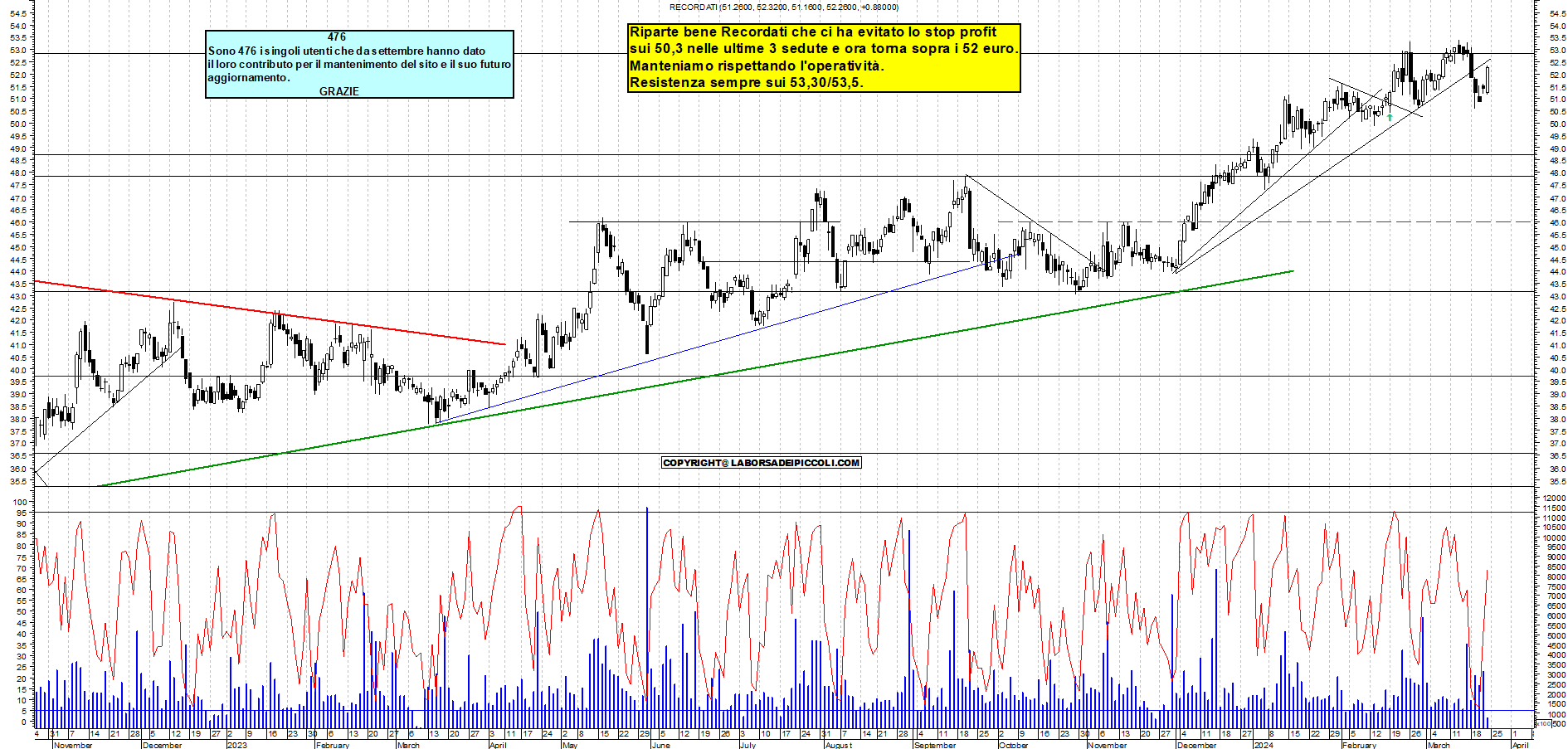Viewport: 1568px width, 749px height.
Task: Click the '2024' year label on time axis
Action: click(1264, 745)
